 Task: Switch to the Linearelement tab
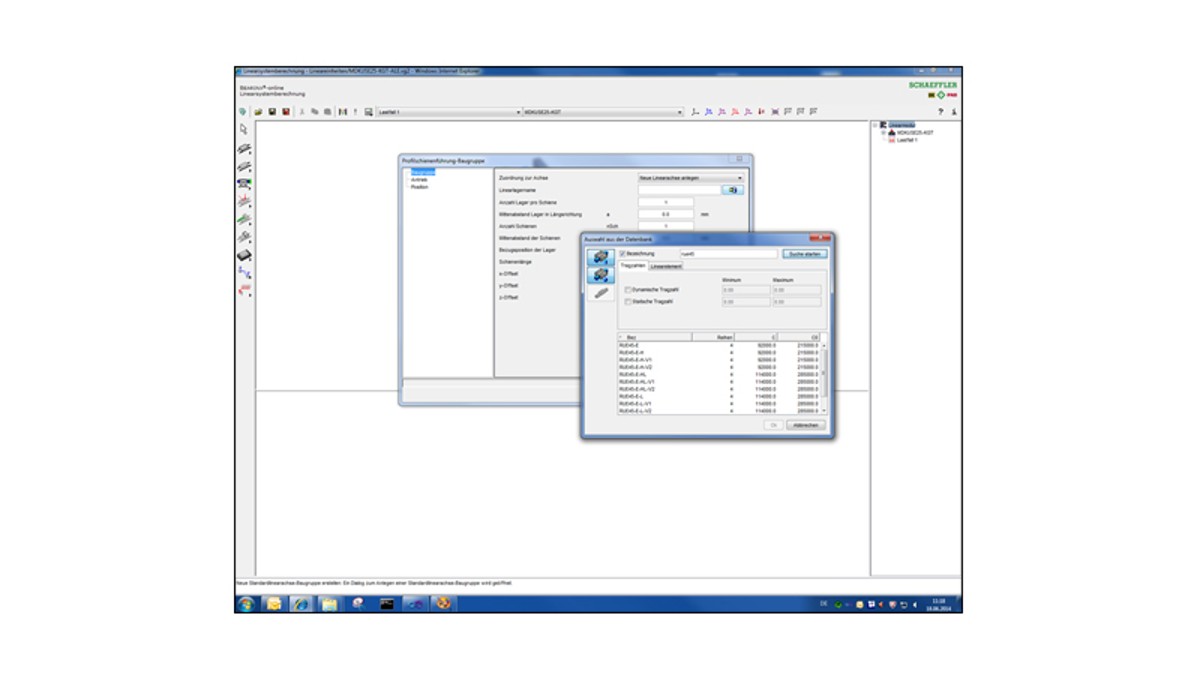pyautogui.click(x=666, y=267)
